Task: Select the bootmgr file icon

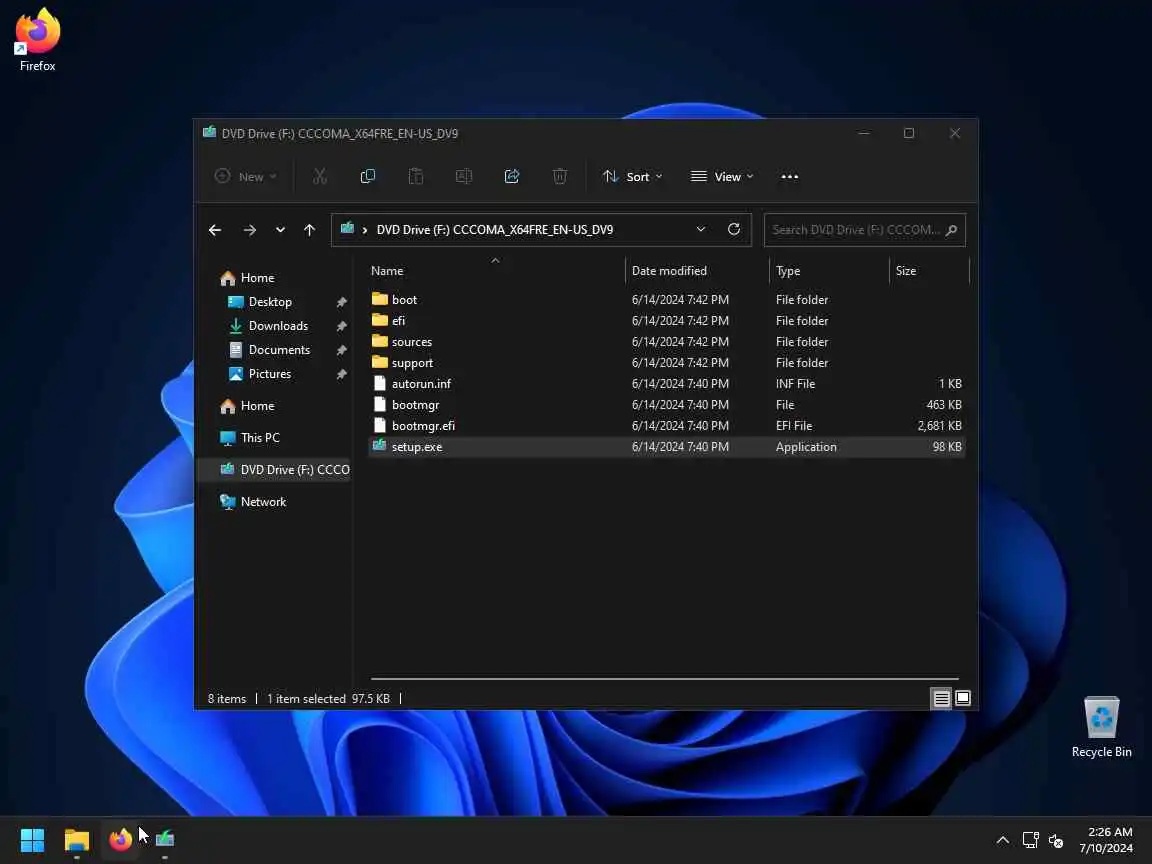Action: point(379,404)
